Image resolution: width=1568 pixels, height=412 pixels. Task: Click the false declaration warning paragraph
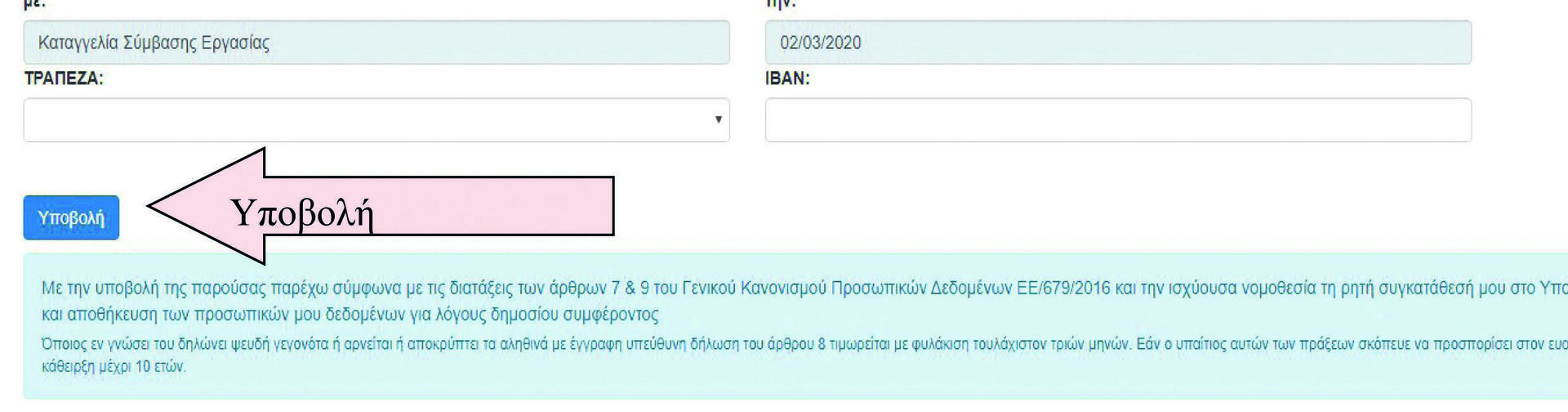tap(804, 355)
